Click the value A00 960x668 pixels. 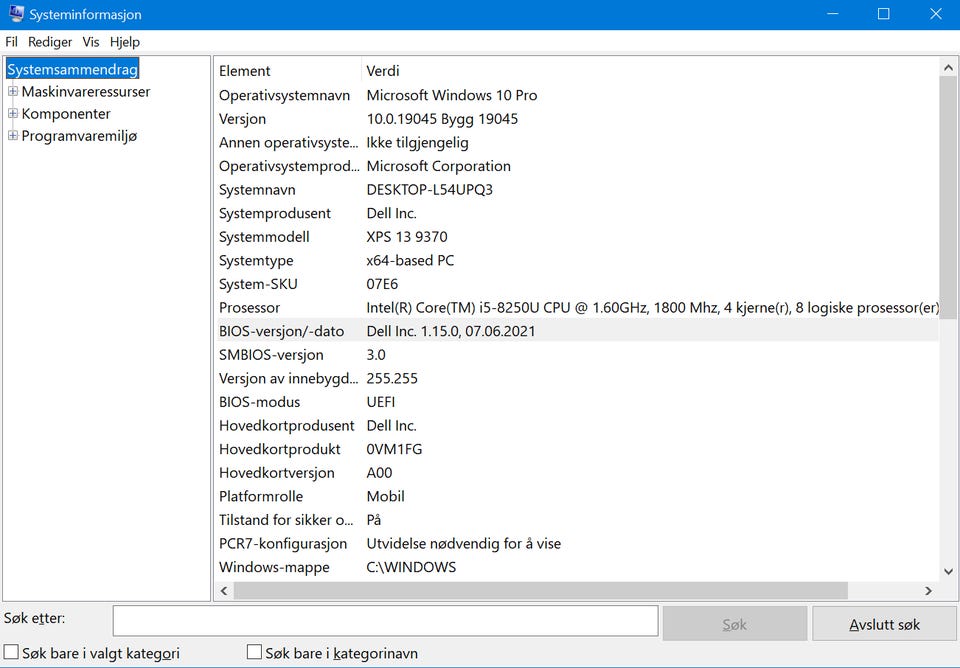(379, 473)
